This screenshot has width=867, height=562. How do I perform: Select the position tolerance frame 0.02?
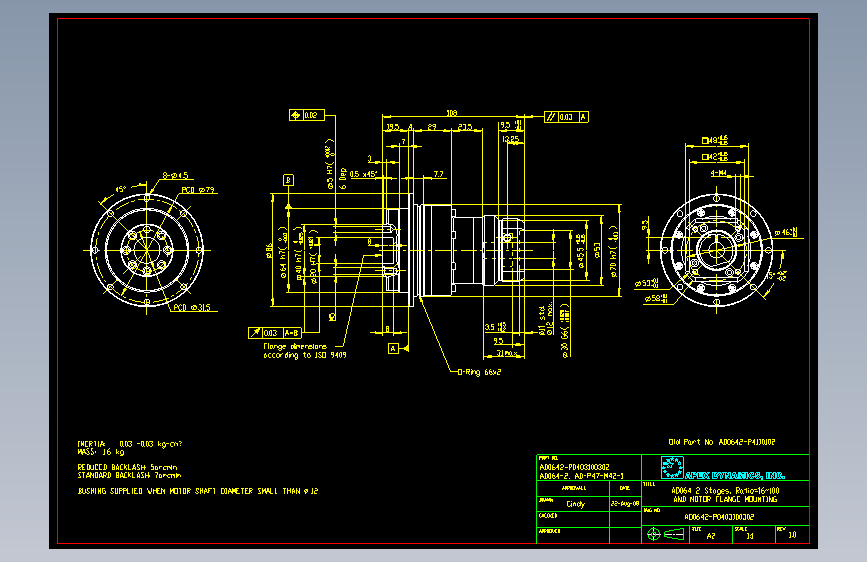[x=307, y=115]
